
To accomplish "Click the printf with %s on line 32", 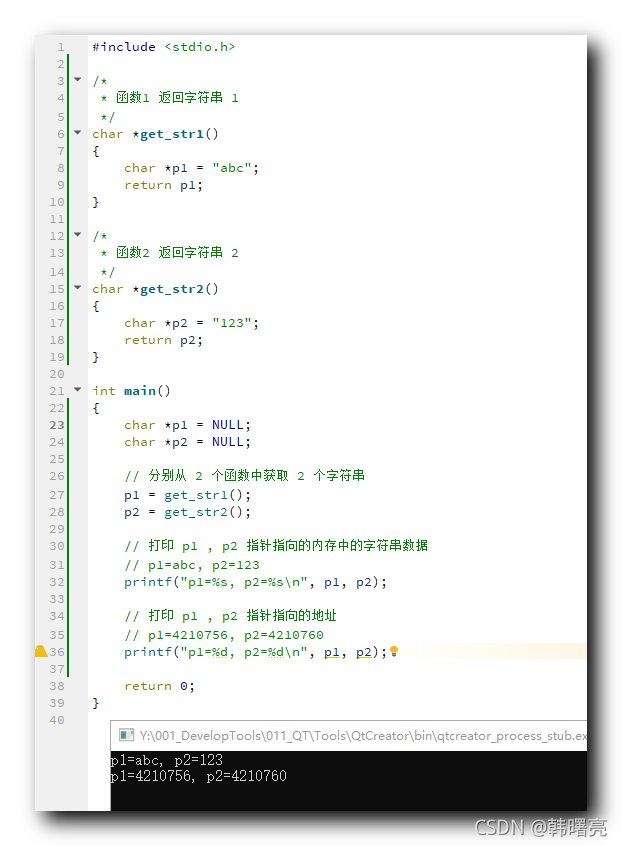I will pos(256,582).
